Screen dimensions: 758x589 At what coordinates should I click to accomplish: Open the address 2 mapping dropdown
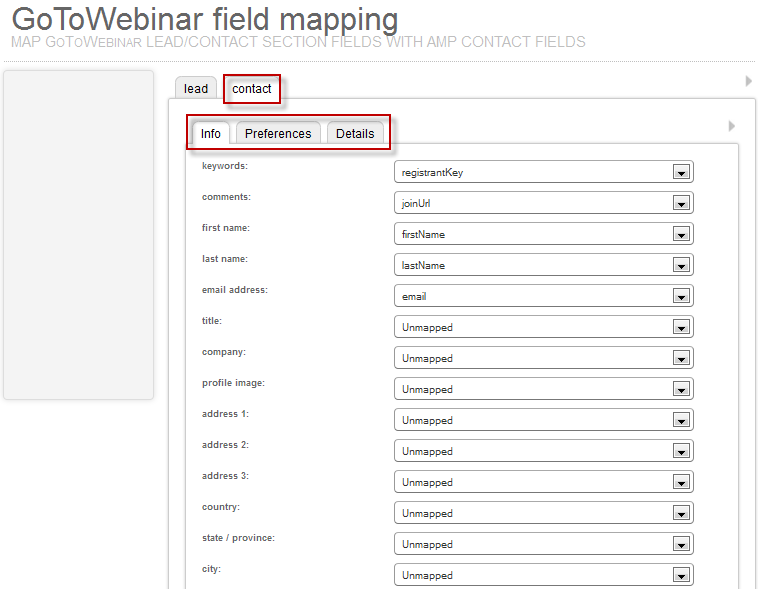coord(543,451)
